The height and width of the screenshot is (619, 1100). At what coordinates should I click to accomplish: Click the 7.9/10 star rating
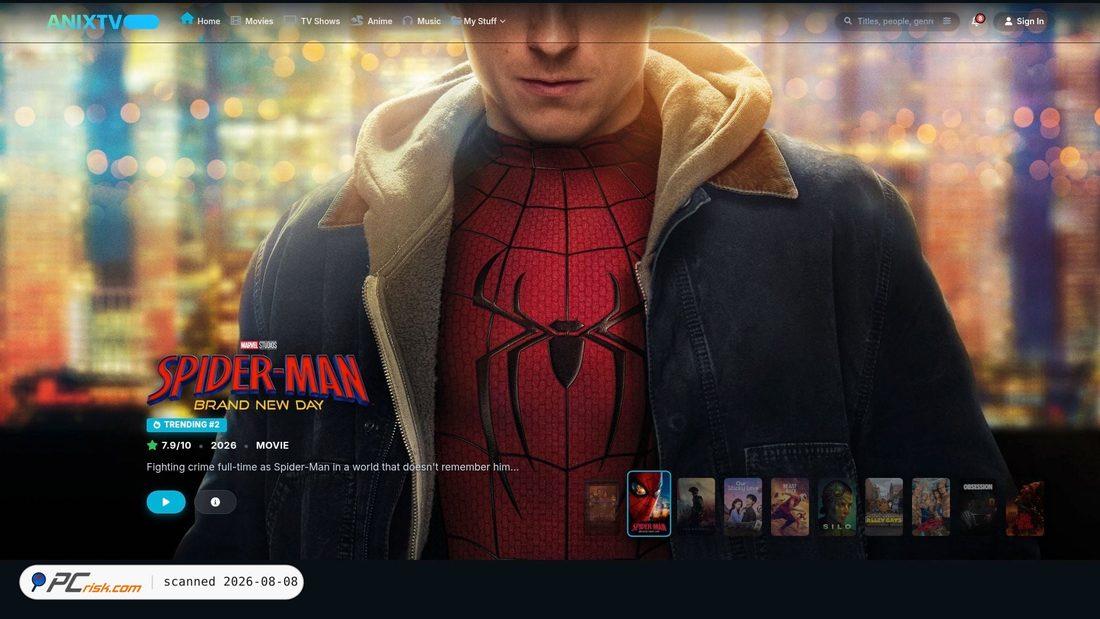169,445
